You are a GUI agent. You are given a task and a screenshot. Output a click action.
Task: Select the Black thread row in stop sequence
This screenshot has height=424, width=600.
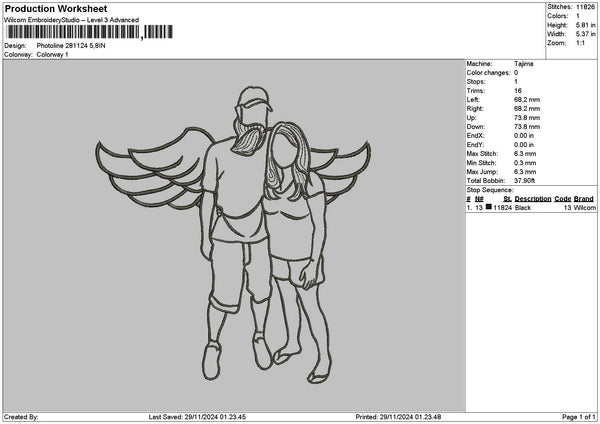531,208
